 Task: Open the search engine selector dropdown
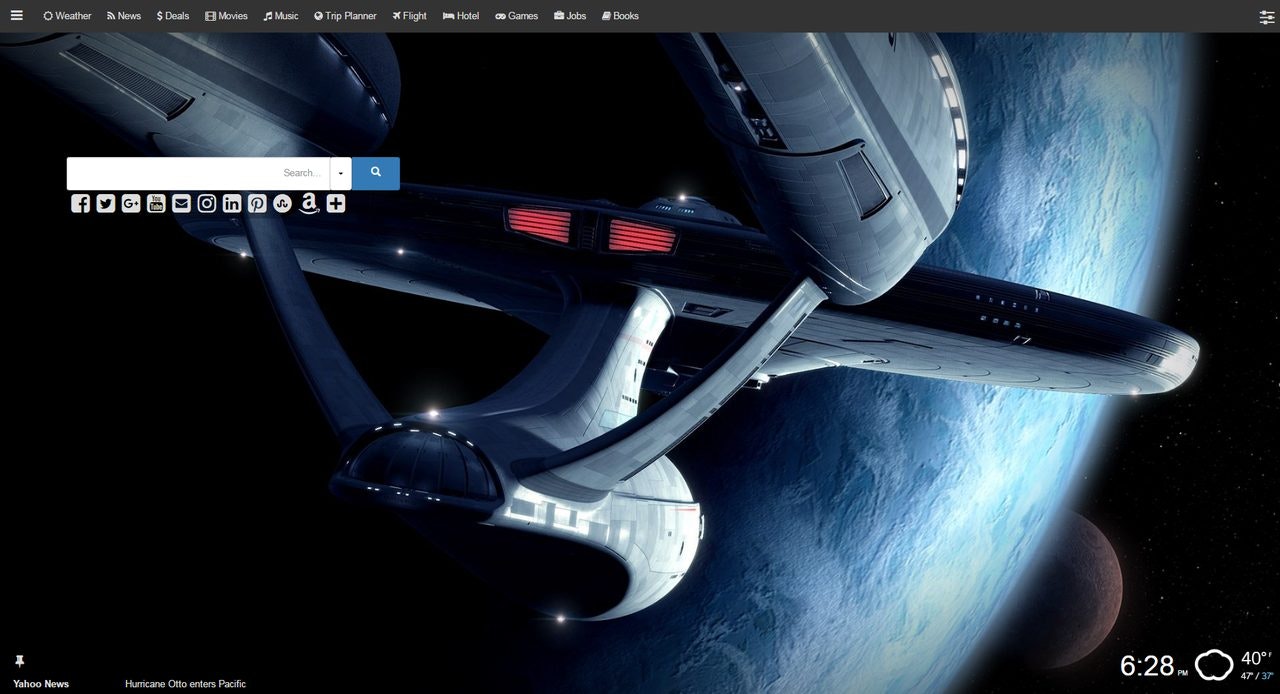click(340, 172)
